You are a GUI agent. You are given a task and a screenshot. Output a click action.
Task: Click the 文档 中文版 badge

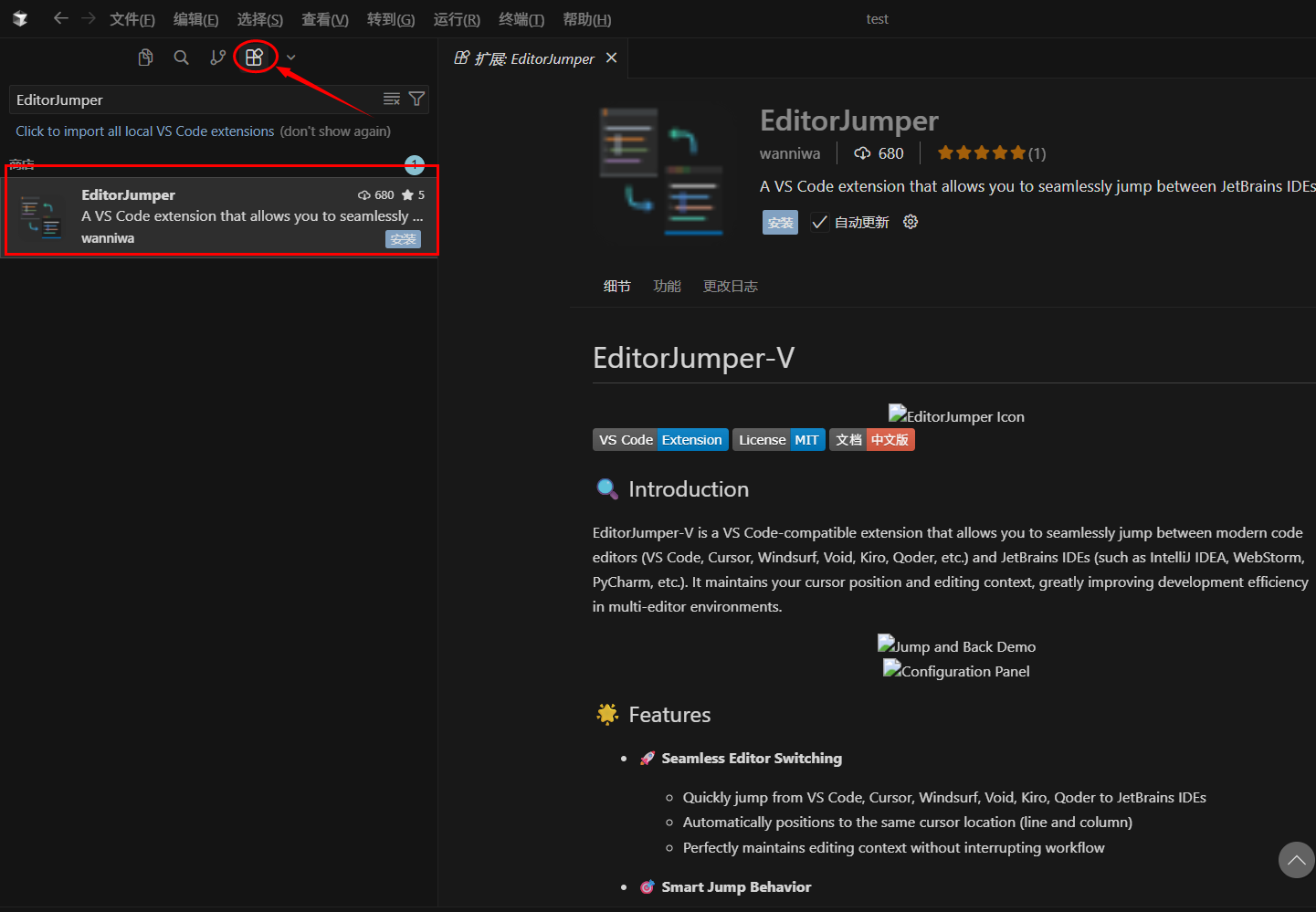(x=872, y=440)
